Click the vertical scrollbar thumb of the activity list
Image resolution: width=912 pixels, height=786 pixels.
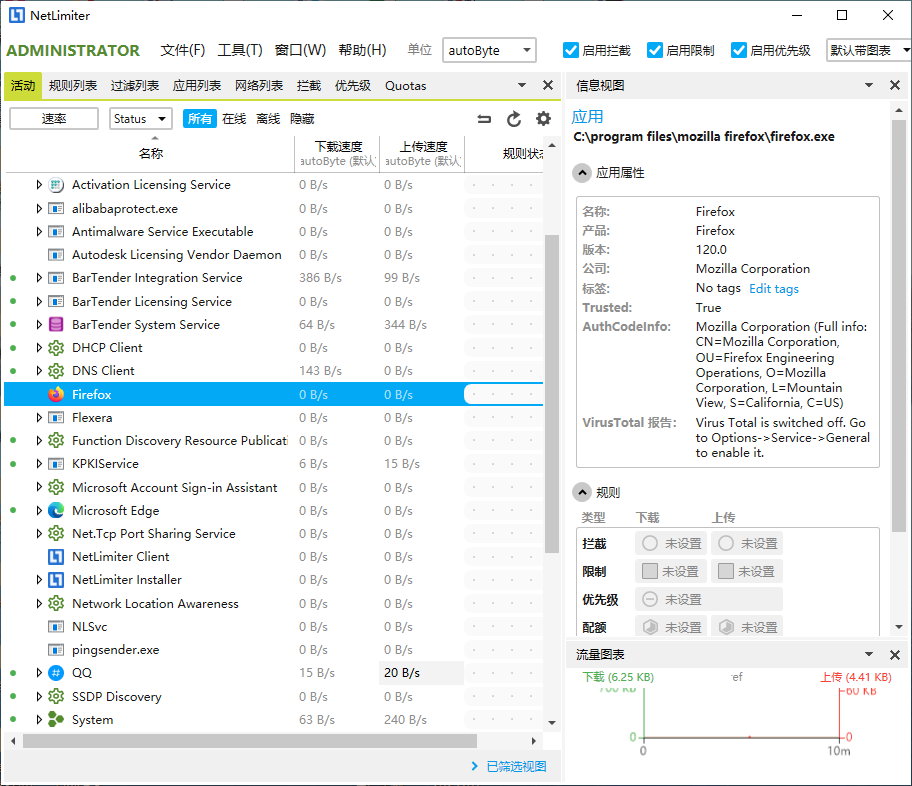552,394
